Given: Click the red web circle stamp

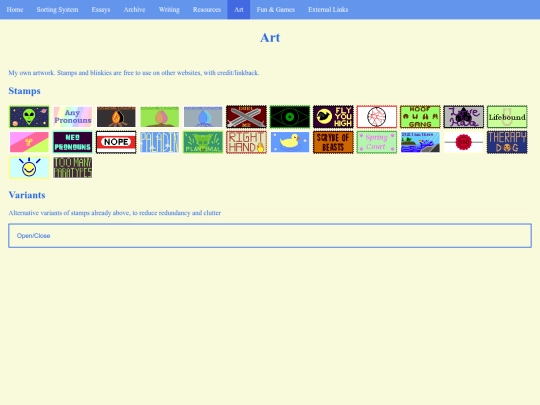Looking at the screenshot, I should point(376,117).
